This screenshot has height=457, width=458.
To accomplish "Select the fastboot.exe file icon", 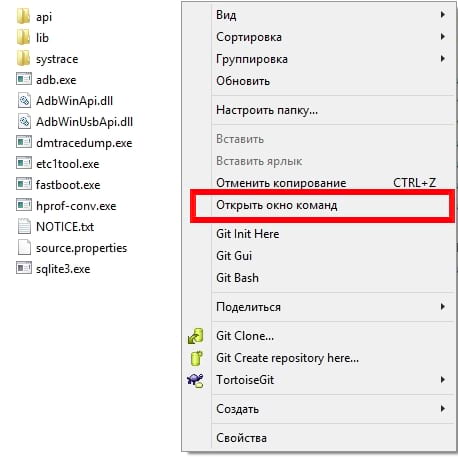I will (x=24, y=184).
